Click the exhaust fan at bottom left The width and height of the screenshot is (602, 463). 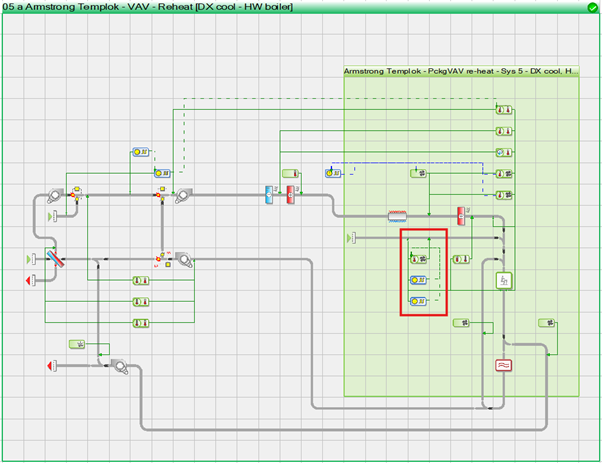point(118,367)
